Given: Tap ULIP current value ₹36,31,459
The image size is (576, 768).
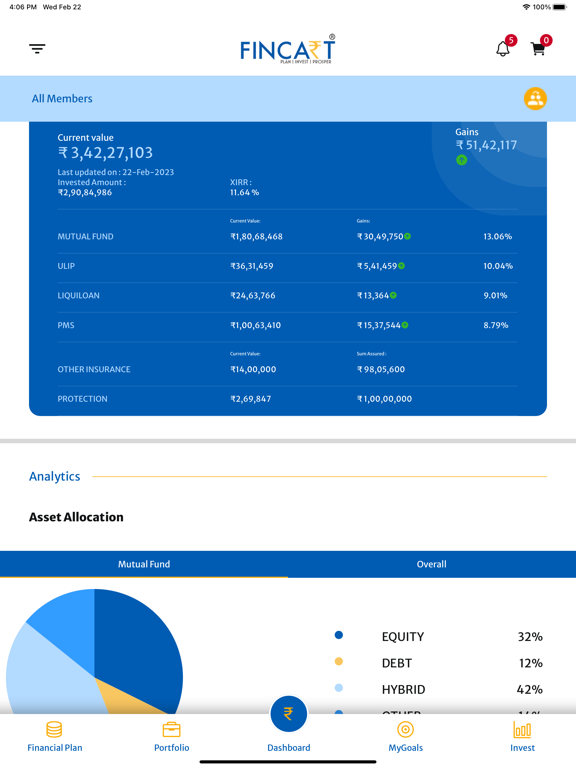Looking at the screenshot, I should [252, 266].
